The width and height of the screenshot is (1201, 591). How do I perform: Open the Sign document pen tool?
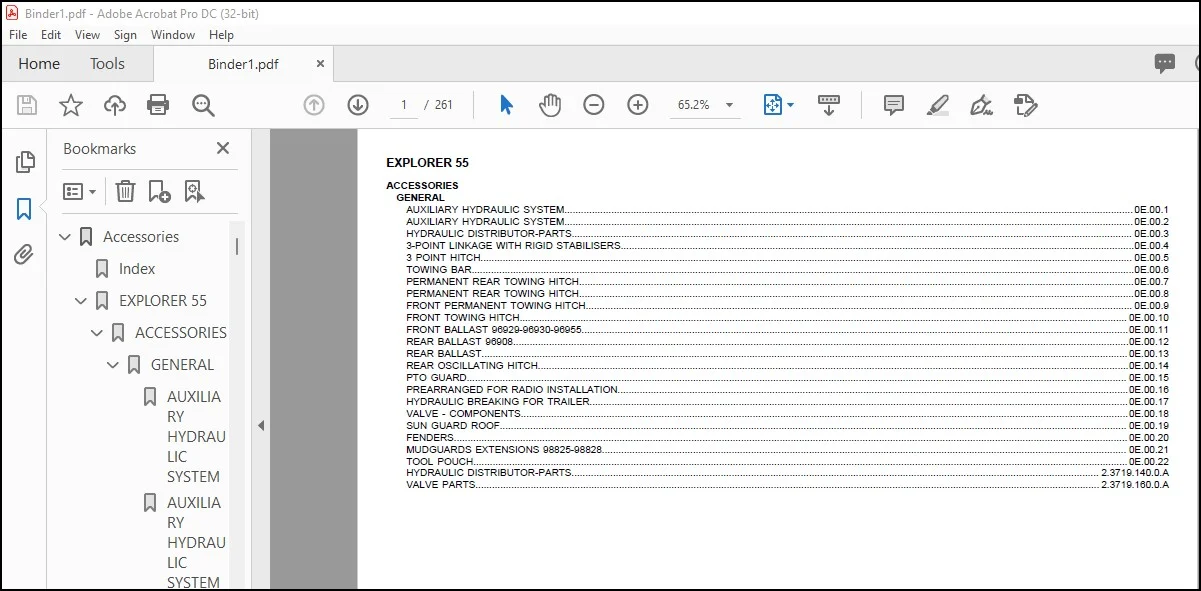coord(981,105)
